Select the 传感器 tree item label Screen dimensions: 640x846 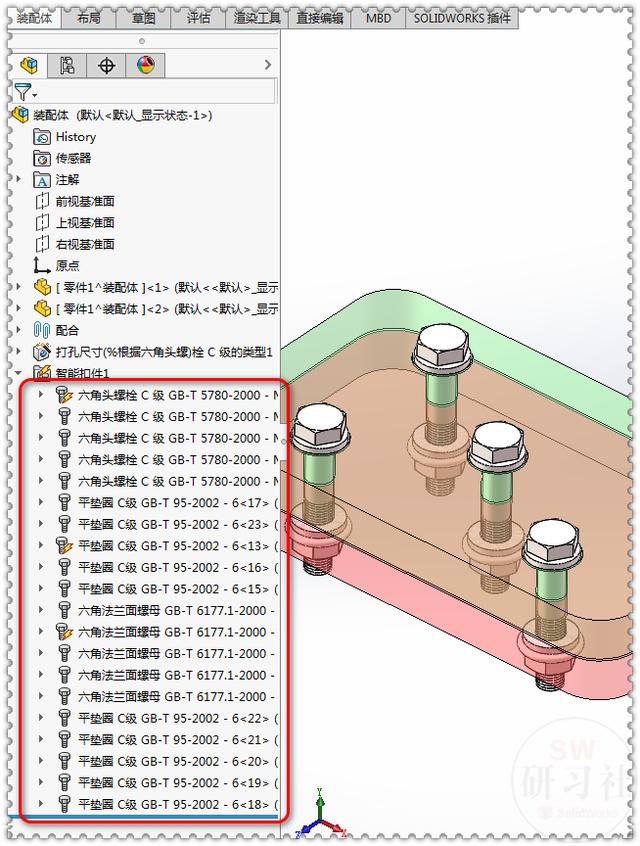tap(73, 159)
